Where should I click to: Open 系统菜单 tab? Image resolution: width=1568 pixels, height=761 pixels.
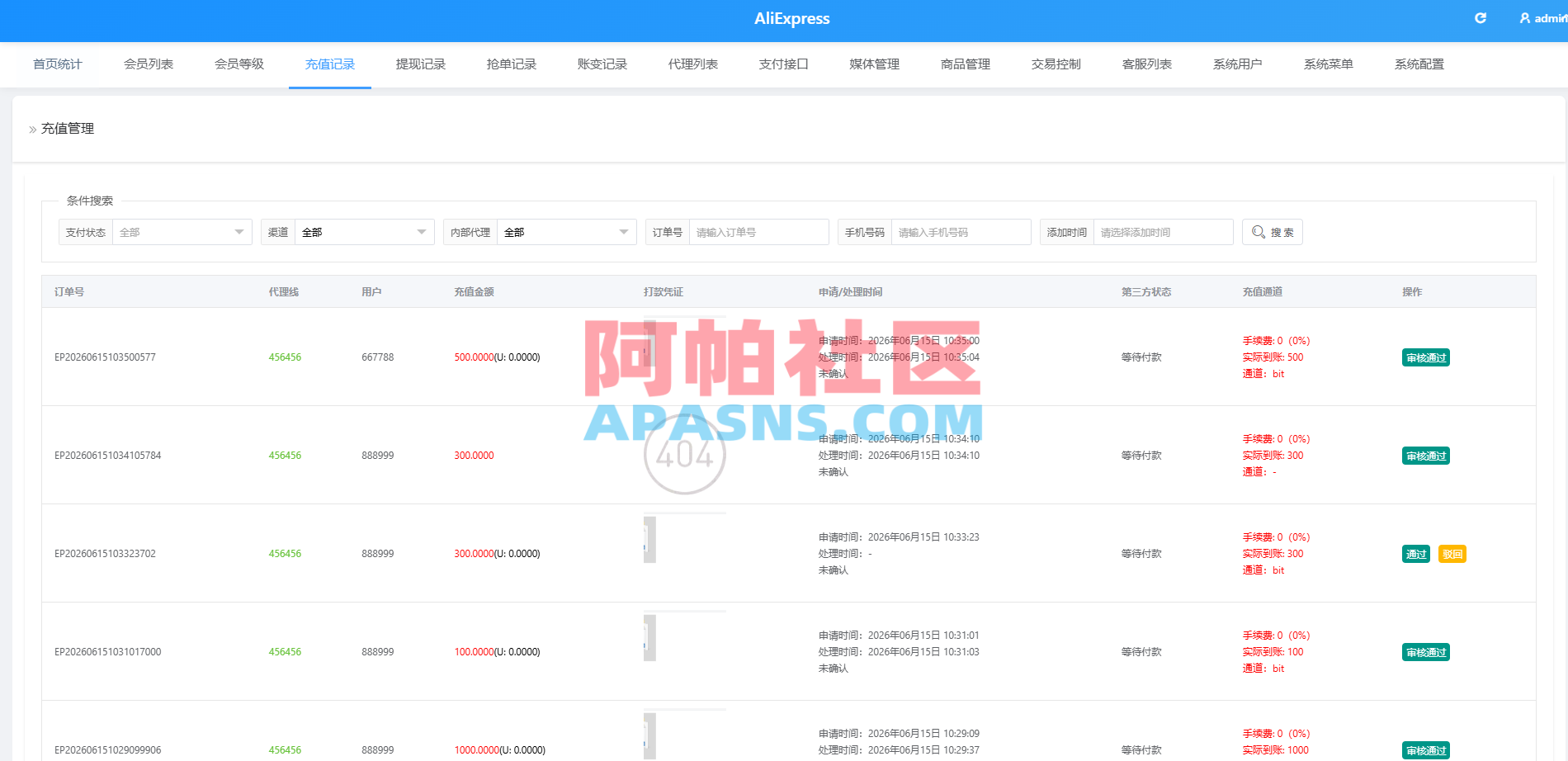click(x=1329, y=64)
